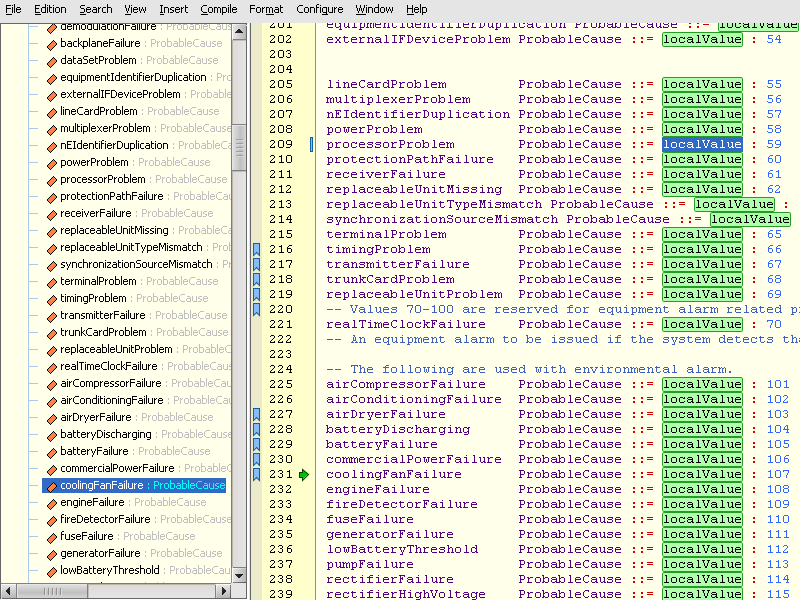Click highlighted localValue on line 209
The image size is (800, 600).
[702, 144]
